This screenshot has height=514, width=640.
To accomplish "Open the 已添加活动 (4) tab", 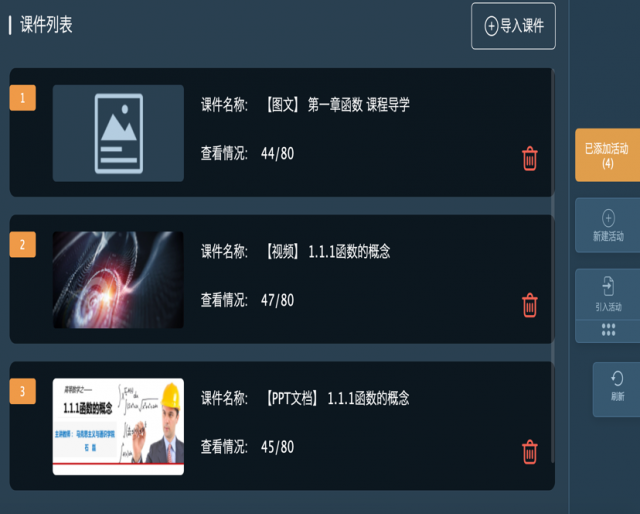I will coord(607,155).
